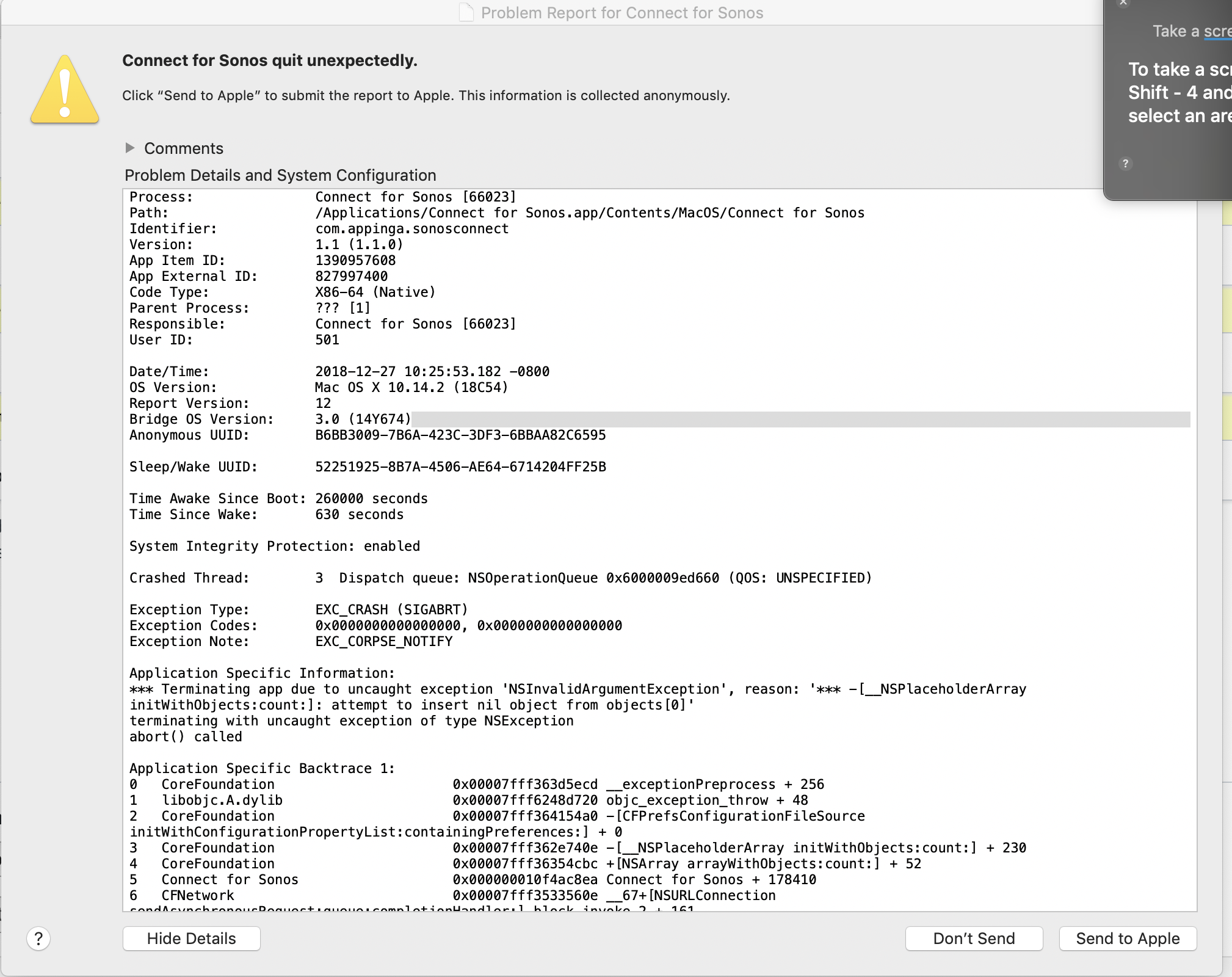
Task: Open the screenshot link in the tip popup
Action: [1217, 31]
